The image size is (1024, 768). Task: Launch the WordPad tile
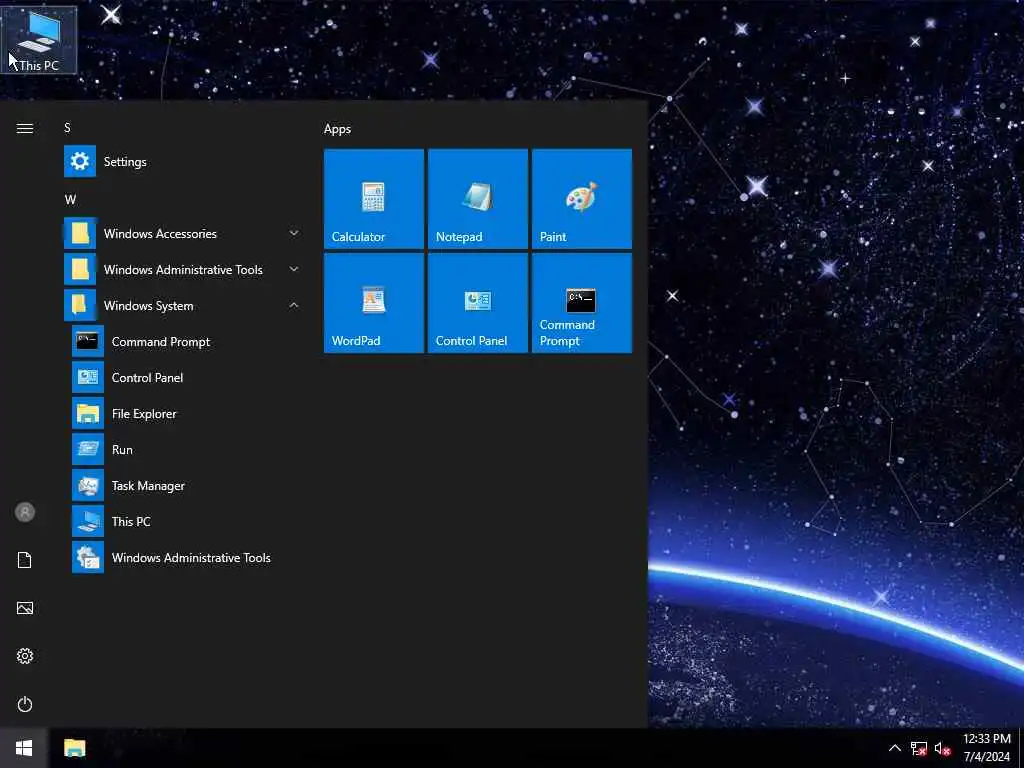pos(374,303)
